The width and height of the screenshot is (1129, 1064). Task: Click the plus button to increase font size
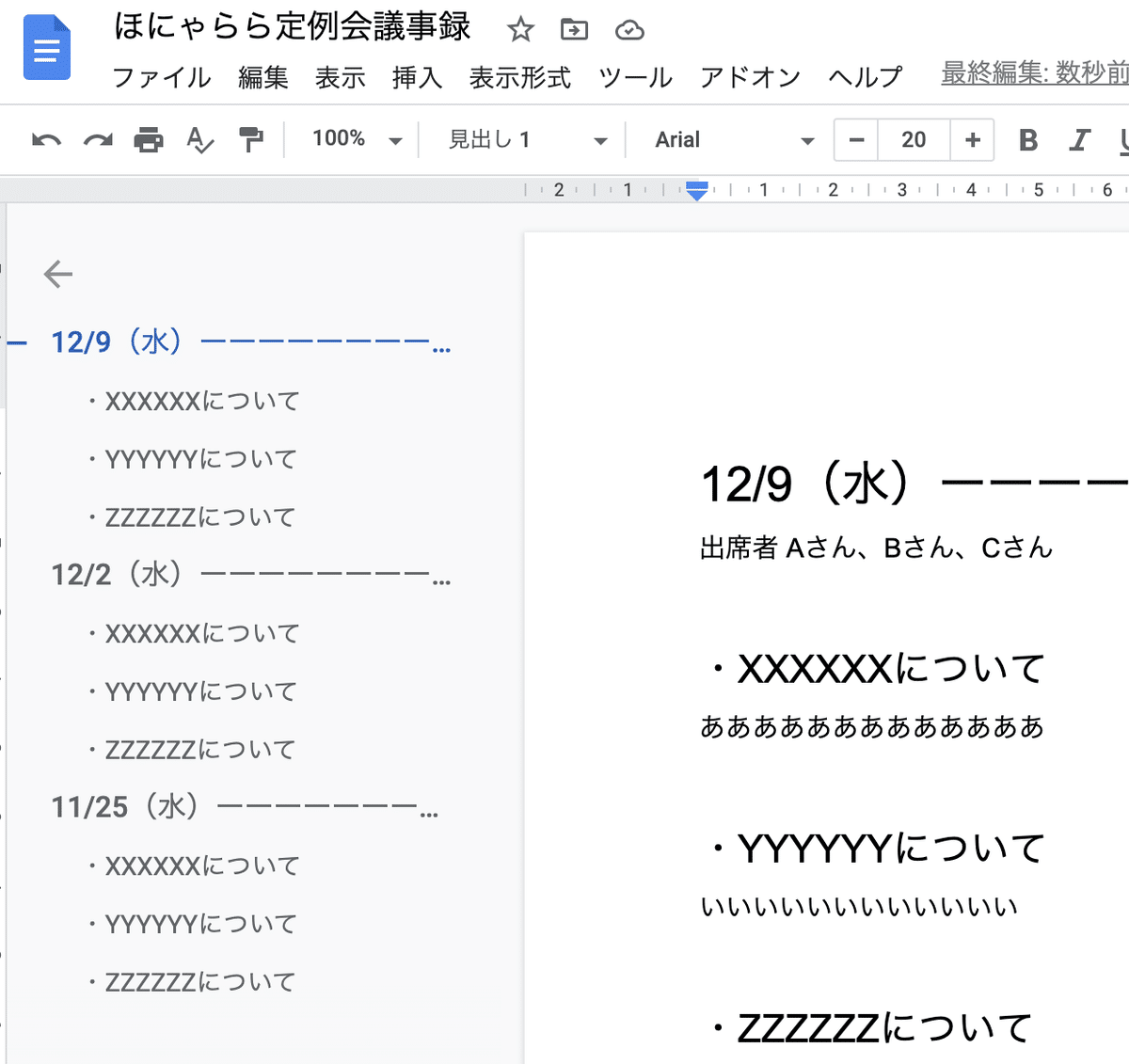[971, 138]
